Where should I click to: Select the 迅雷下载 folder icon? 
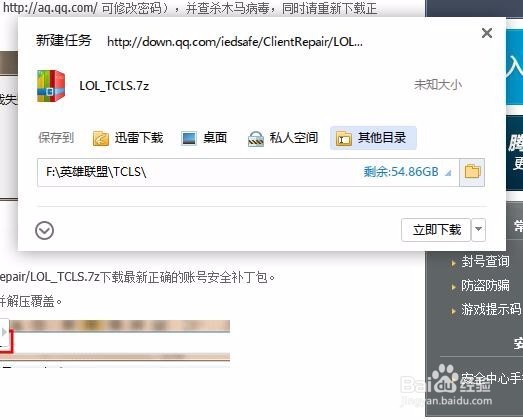[100, 138]
